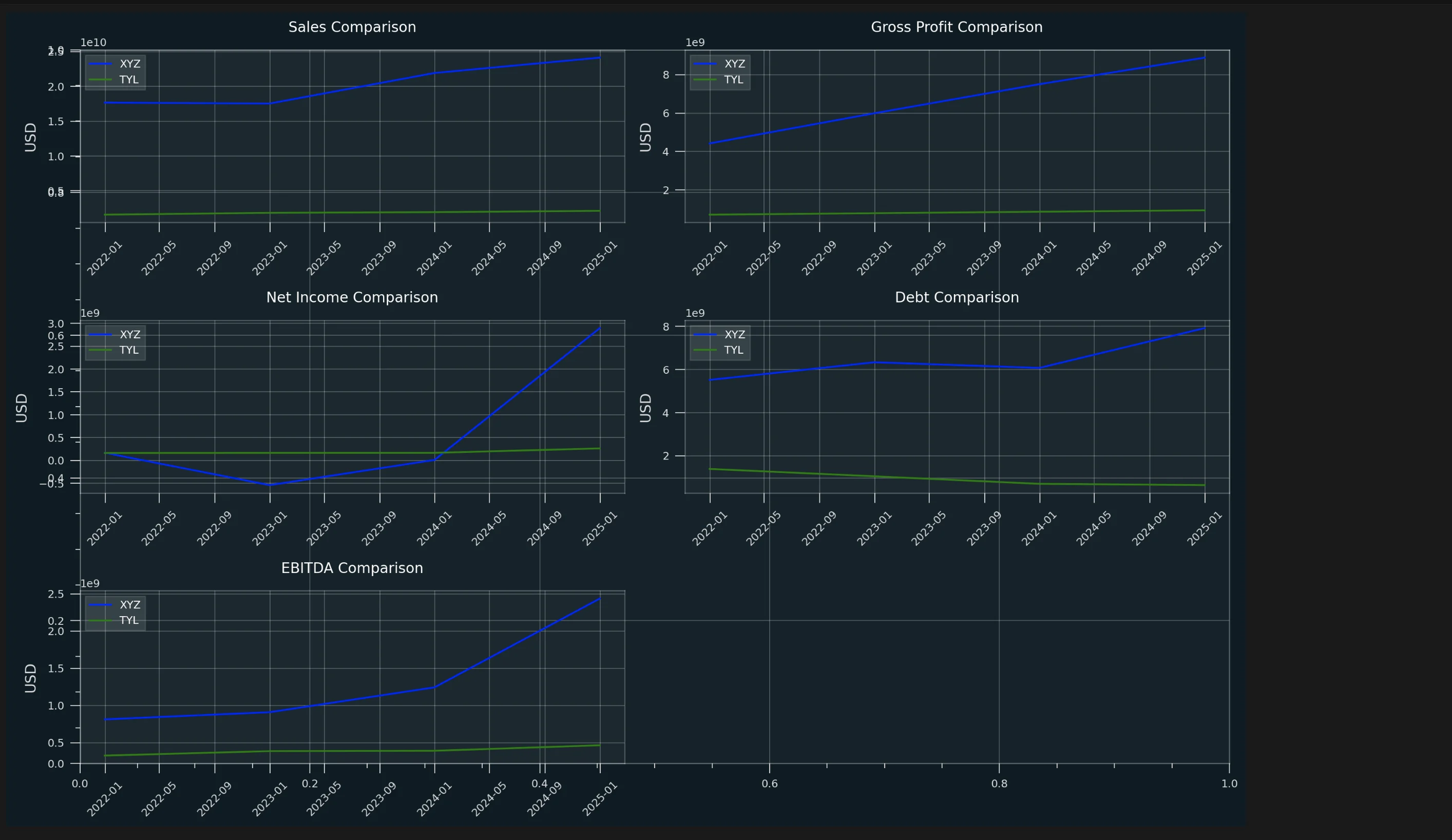Click XYZ label in EBITDA legend

point(129,604)
